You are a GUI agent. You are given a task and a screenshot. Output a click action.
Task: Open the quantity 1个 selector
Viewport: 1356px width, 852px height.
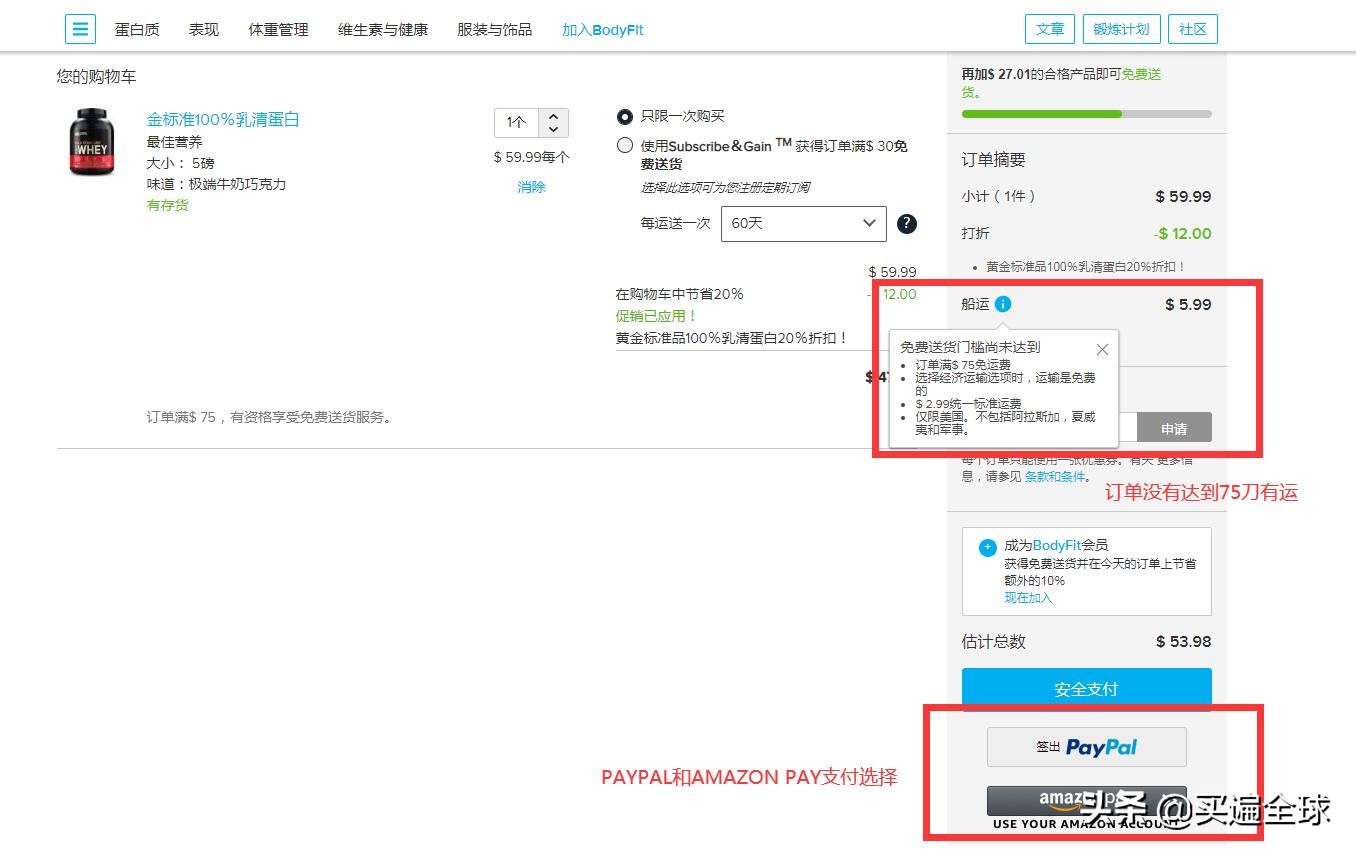coord(531,123)
